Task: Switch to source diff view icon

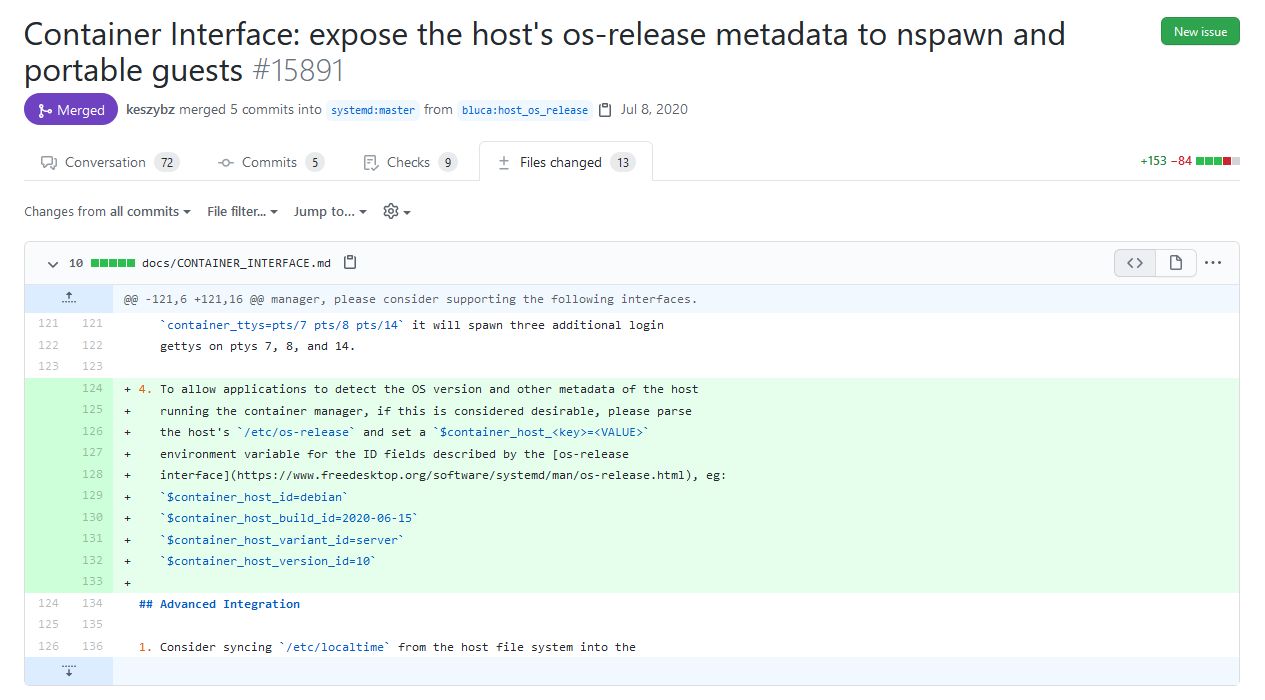Action: (1135, 263)
